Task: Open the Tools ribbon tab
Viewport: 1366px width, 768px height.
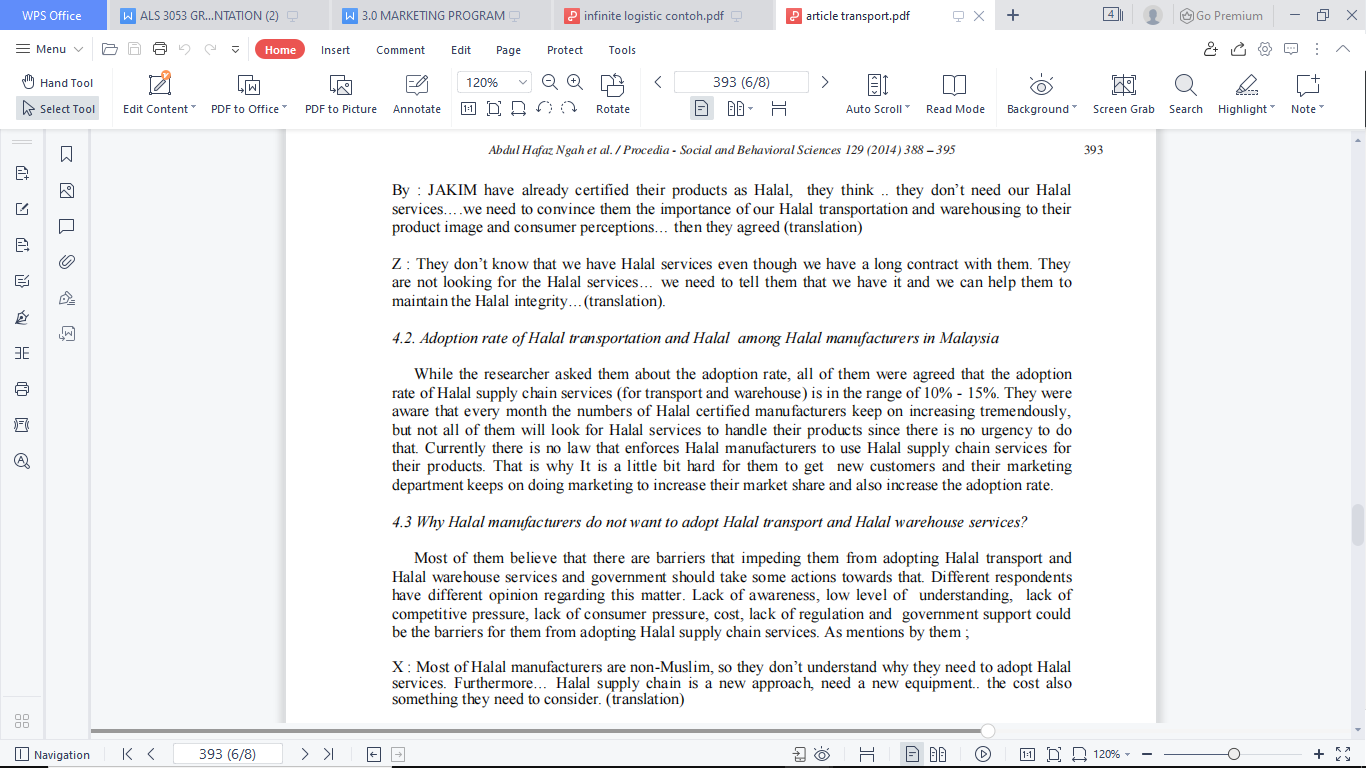Action: 622,50
